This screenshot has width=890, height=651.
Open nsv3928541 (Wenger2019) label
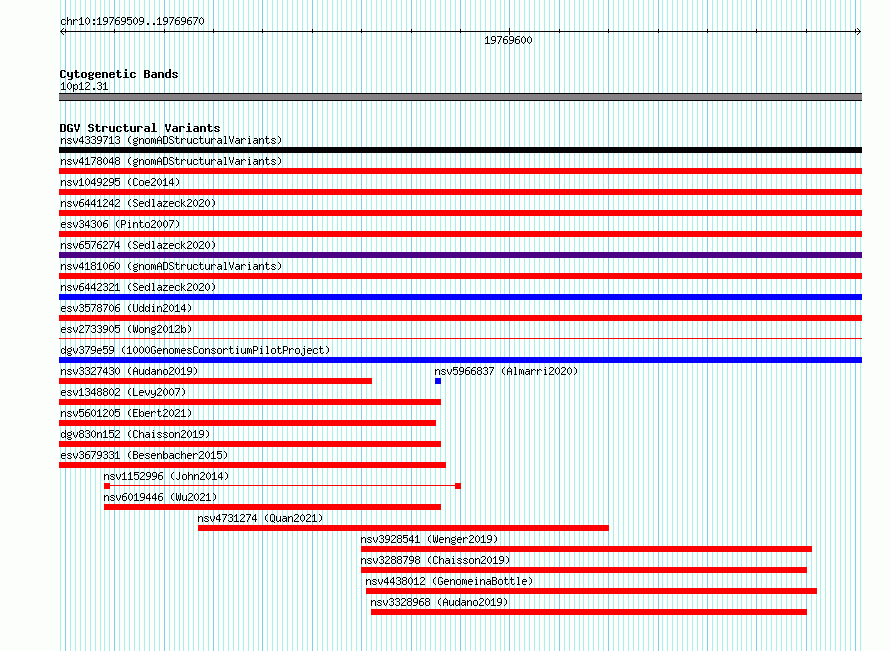coord(429,539)
